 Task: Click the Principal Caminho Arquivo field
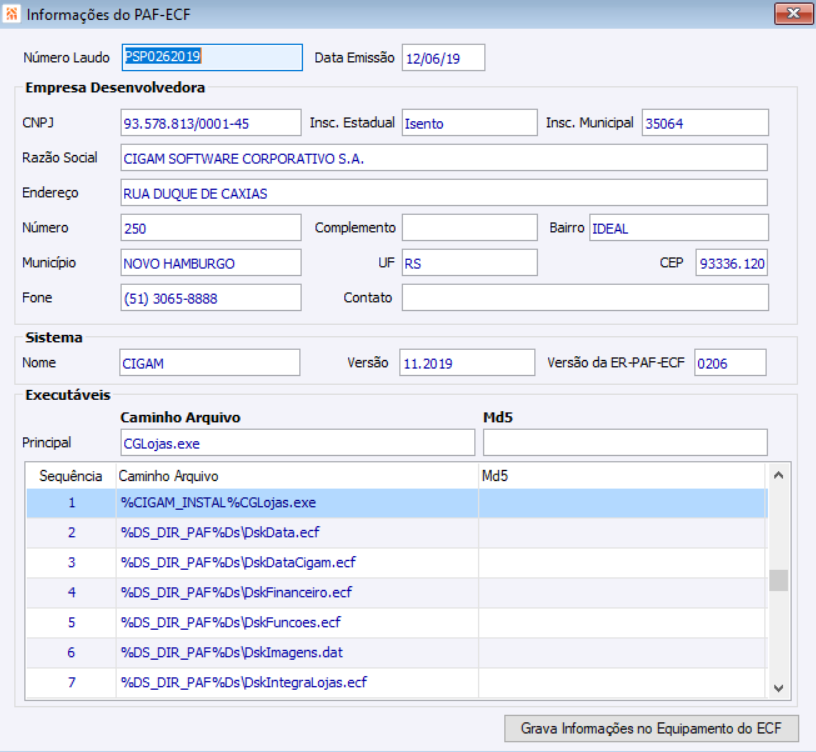pyautogui.click(x=298, y=442)
